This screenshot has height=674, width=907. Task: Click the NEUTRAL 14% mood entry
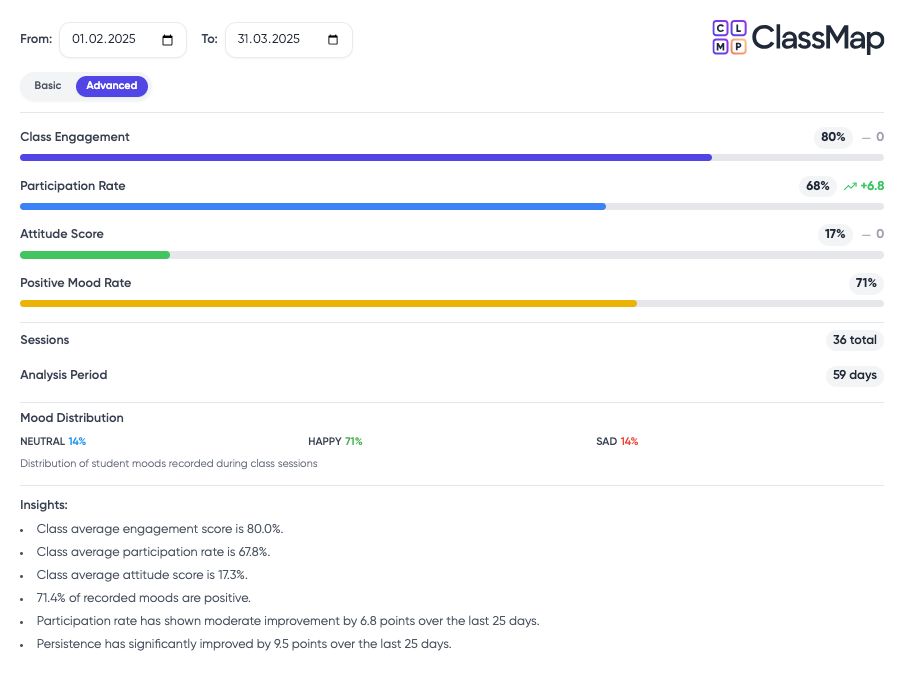(x=53, y=441)
